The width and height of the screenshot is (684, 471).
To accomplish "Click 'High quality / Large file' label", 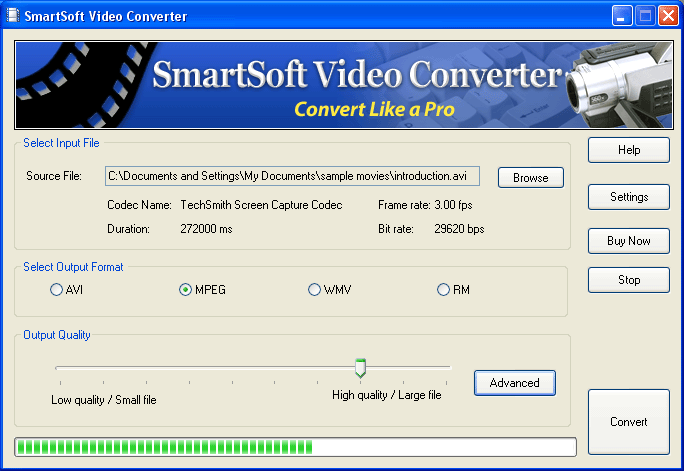I will [x=386, y=395].
